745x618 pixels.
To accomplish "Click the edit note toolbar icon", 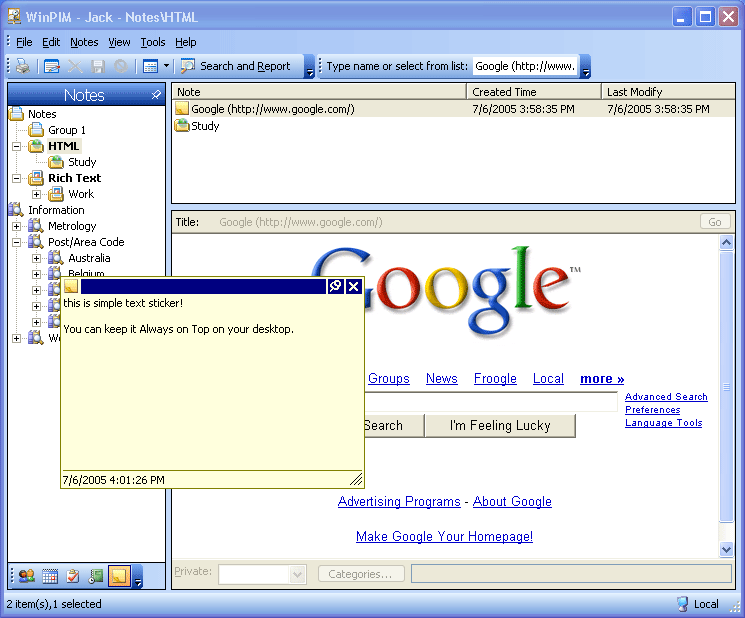I will (x=52, y=66).
